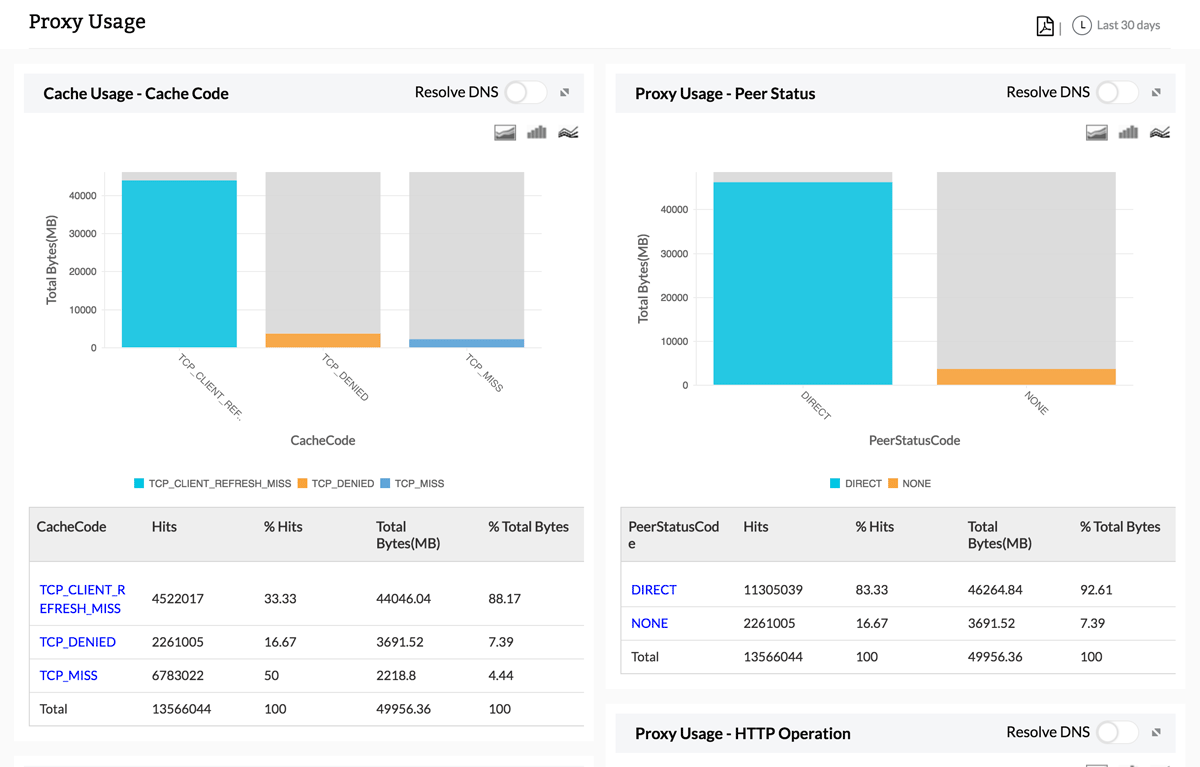Enable Resolve DNS for Peer Status widget

[1117, 93]
